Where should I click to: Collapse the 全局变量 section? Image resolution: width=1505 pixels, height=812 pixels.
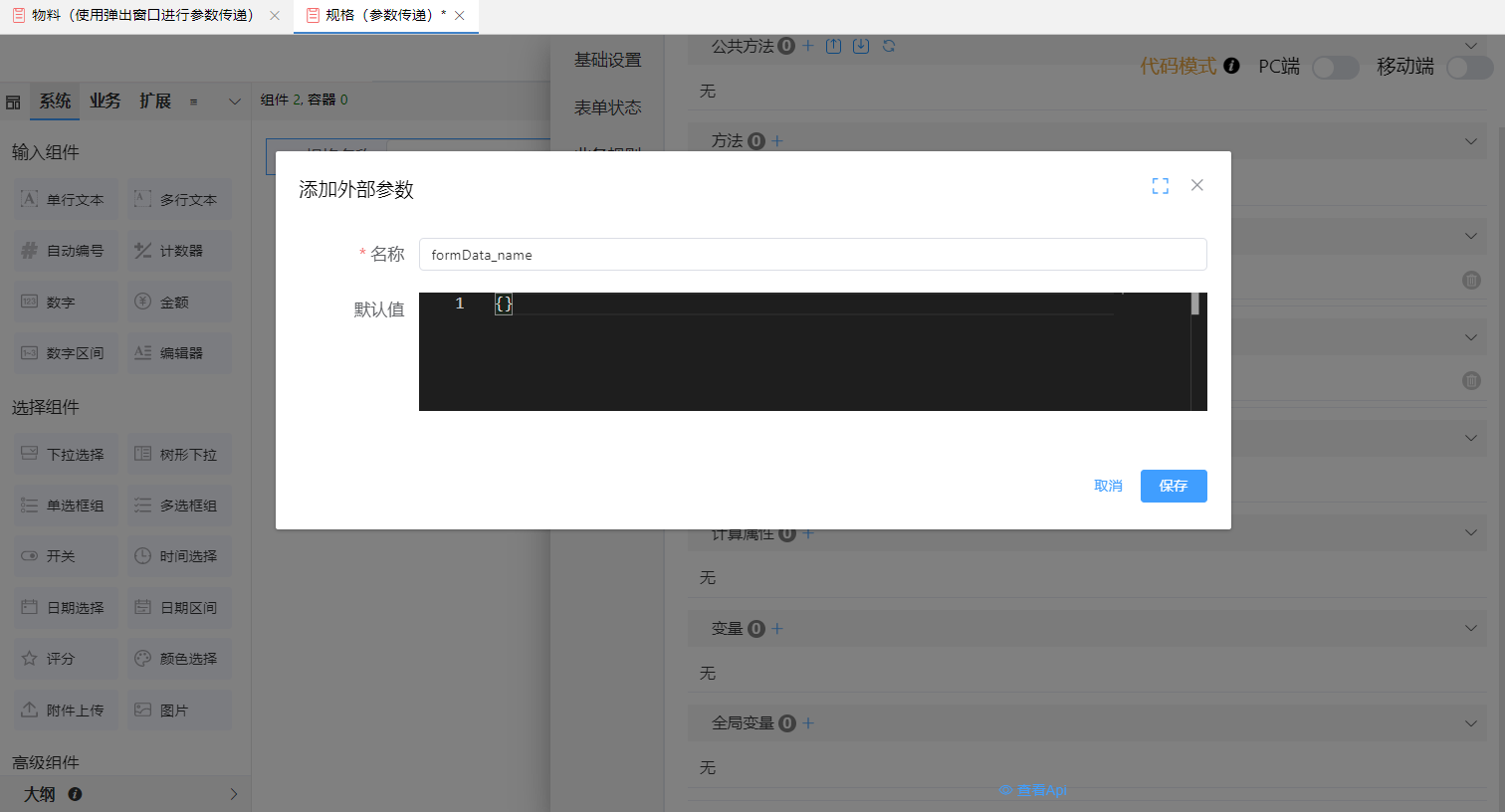pyautogui.click(x=1470, y=722)
